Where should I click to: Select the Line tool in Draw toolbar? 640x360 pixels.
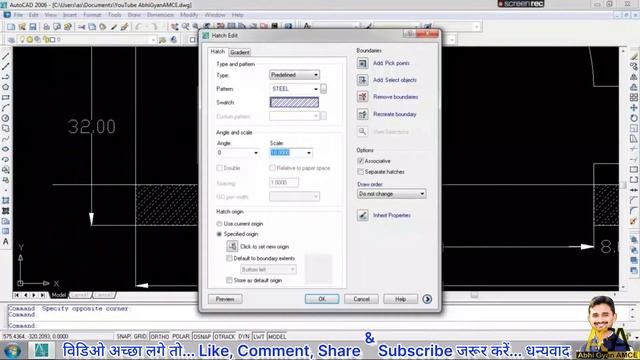6,56
